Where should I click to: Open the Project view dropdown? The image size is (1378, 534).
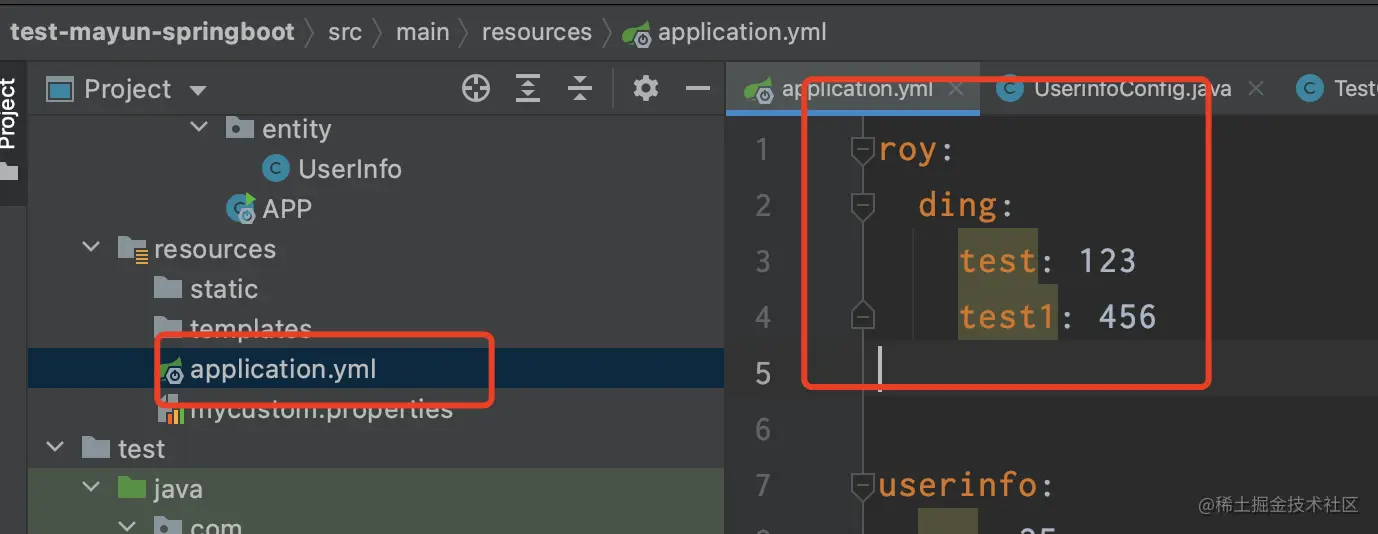pos(198,90)
